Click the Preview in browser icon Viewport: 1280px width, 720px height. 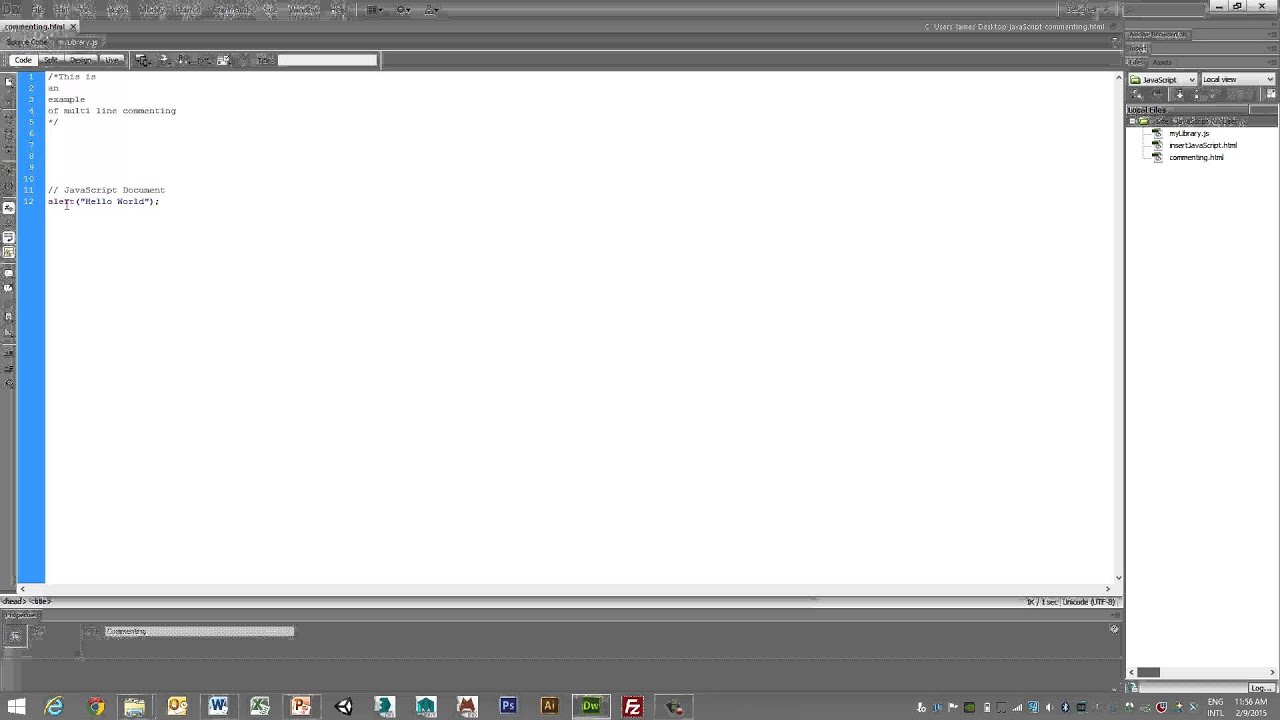click(x=165, y=60)
